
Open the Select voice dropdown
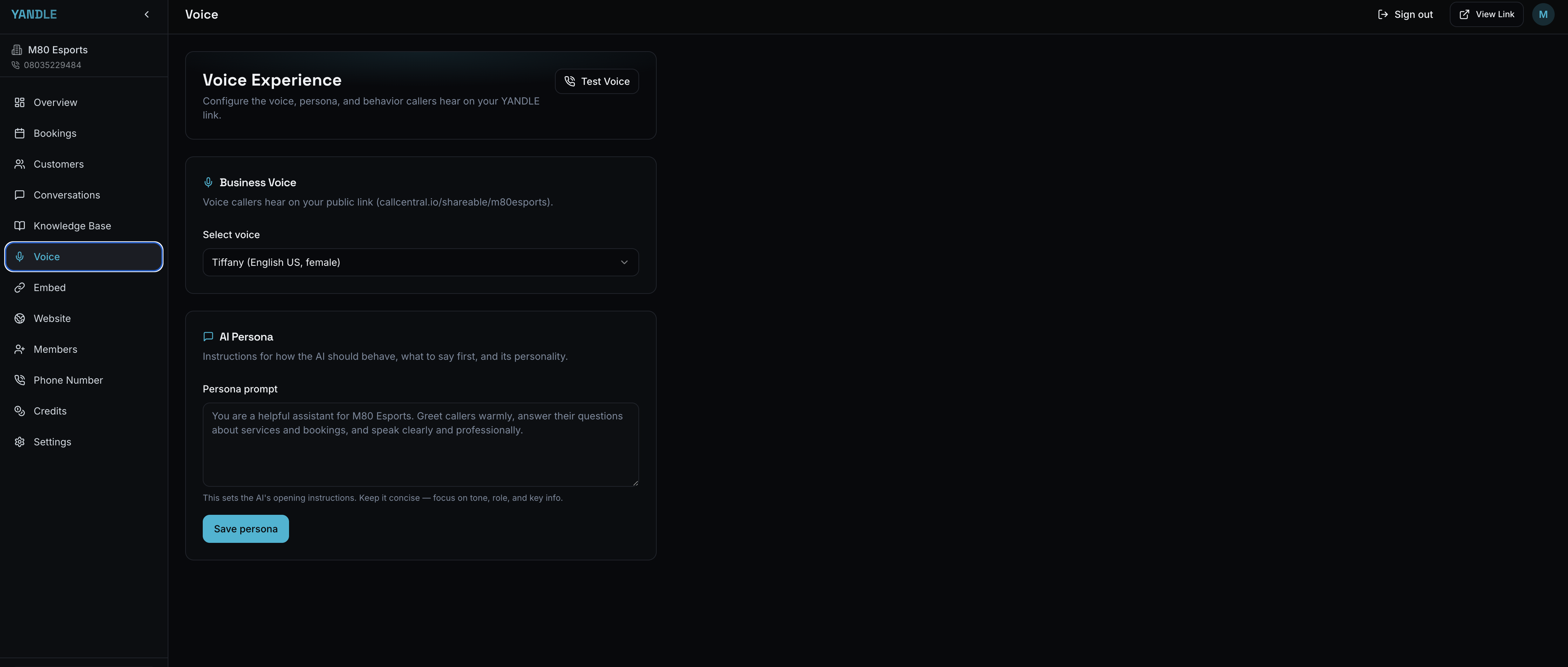[420, 262]
